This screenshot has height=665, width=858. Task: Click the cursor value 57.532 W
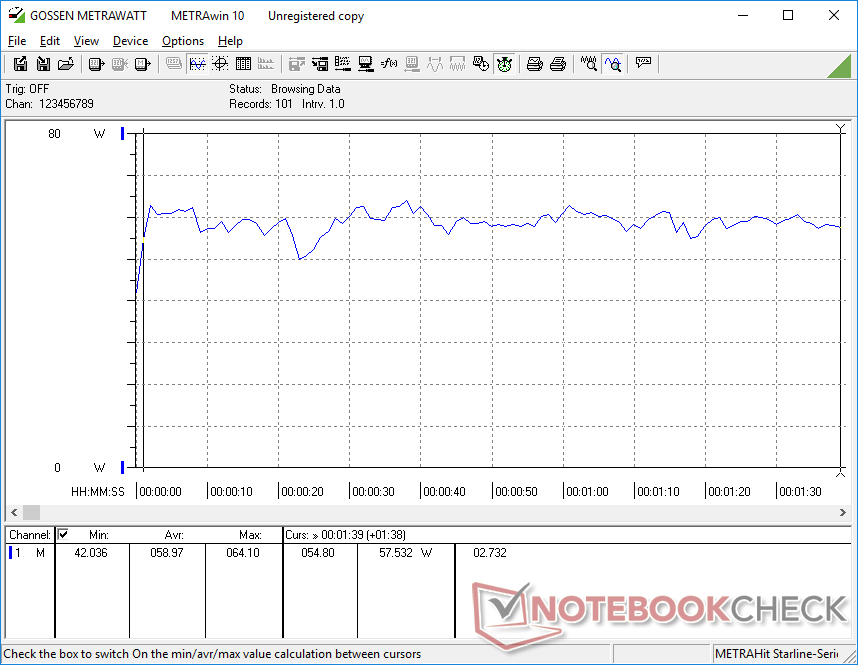click(x=405, y=553)
